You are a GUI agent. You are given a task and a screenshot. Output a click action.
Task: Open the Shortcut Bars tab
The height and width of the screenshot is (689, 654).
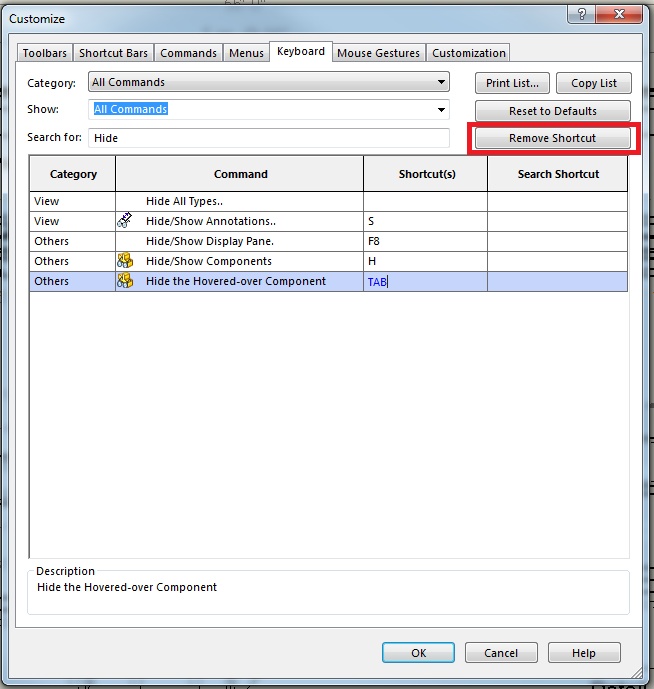[x=113, y=53]
